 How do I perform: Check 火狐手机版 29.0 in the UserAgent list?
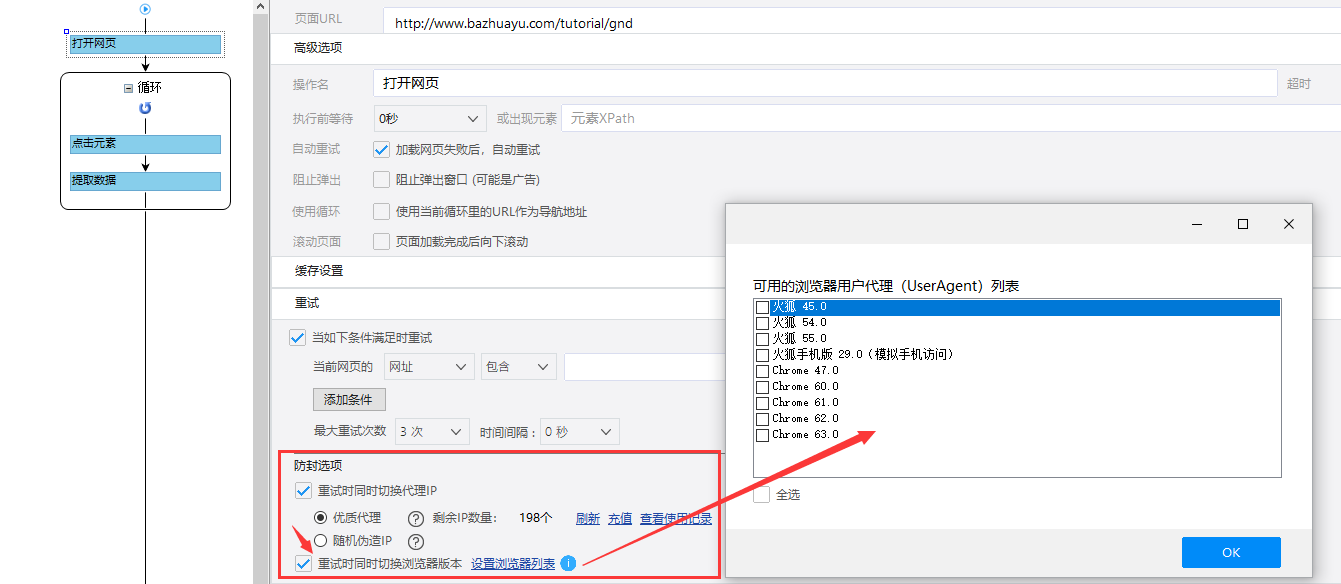(x=763, y=355)
